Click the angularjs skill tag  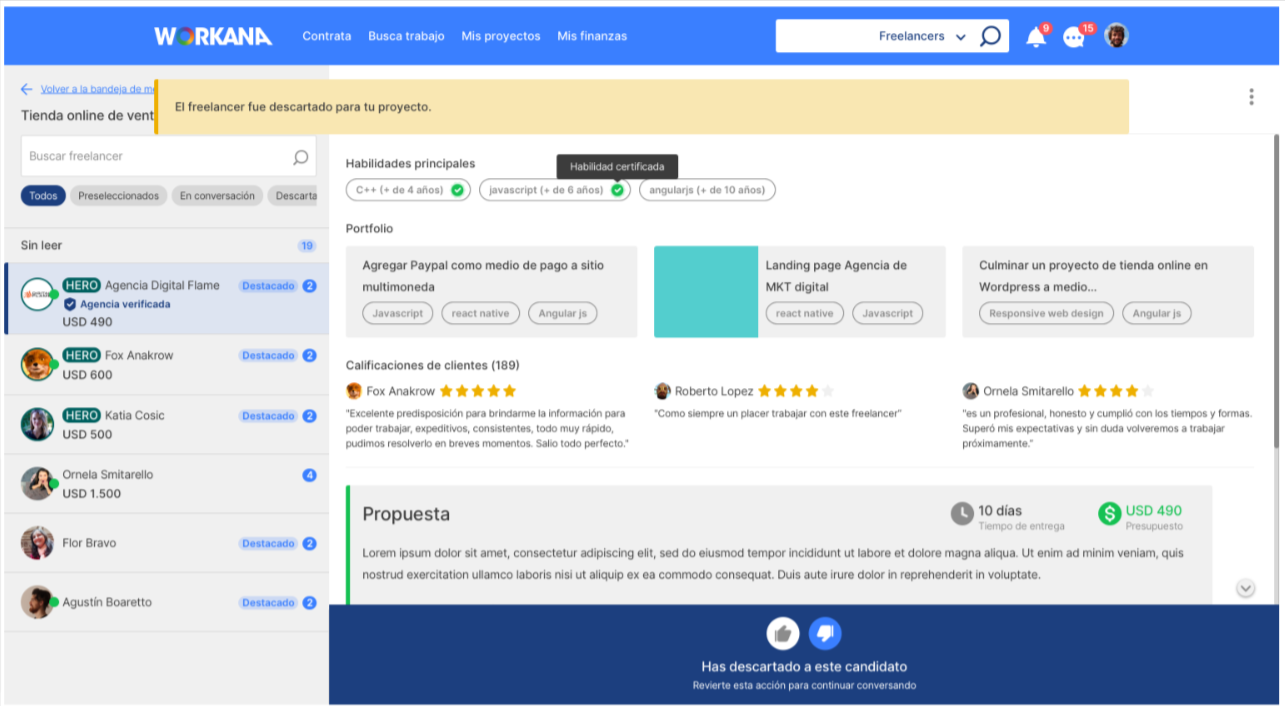click(707, 190)
